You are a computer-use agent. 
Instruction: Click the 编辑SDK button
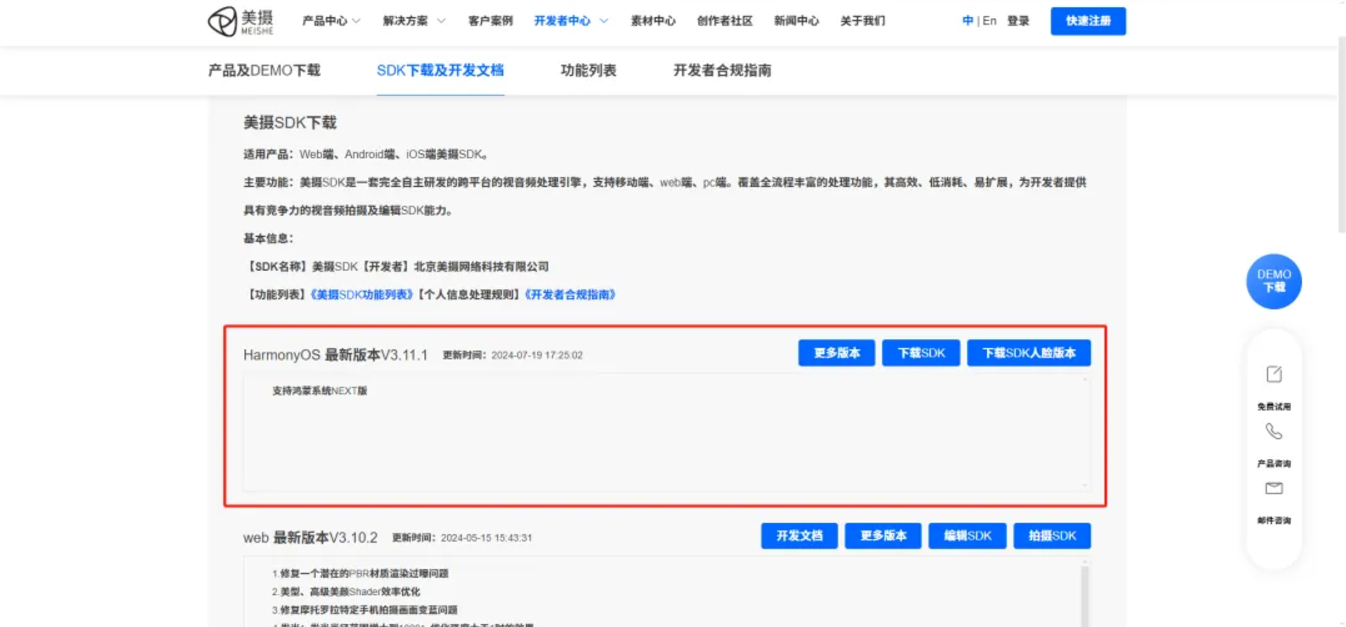(967, 536)
